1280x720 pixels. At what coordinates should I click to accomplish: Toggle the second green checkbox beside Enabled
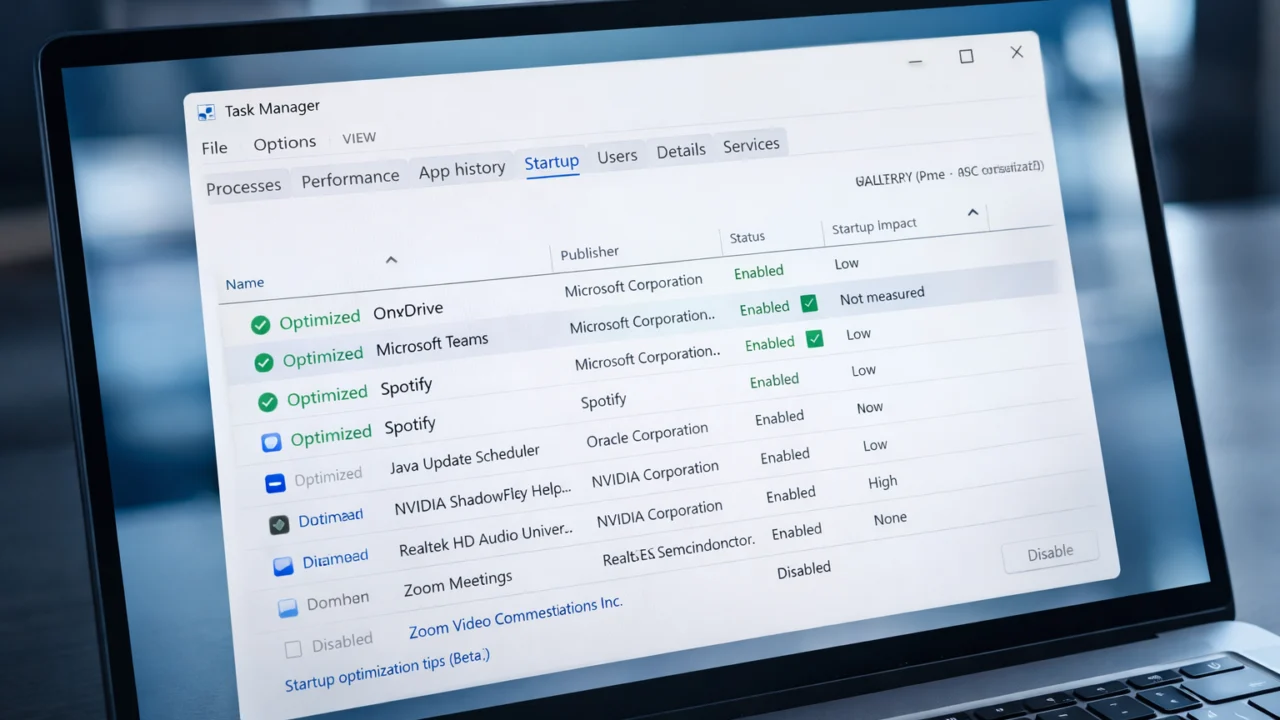[815, 340]
